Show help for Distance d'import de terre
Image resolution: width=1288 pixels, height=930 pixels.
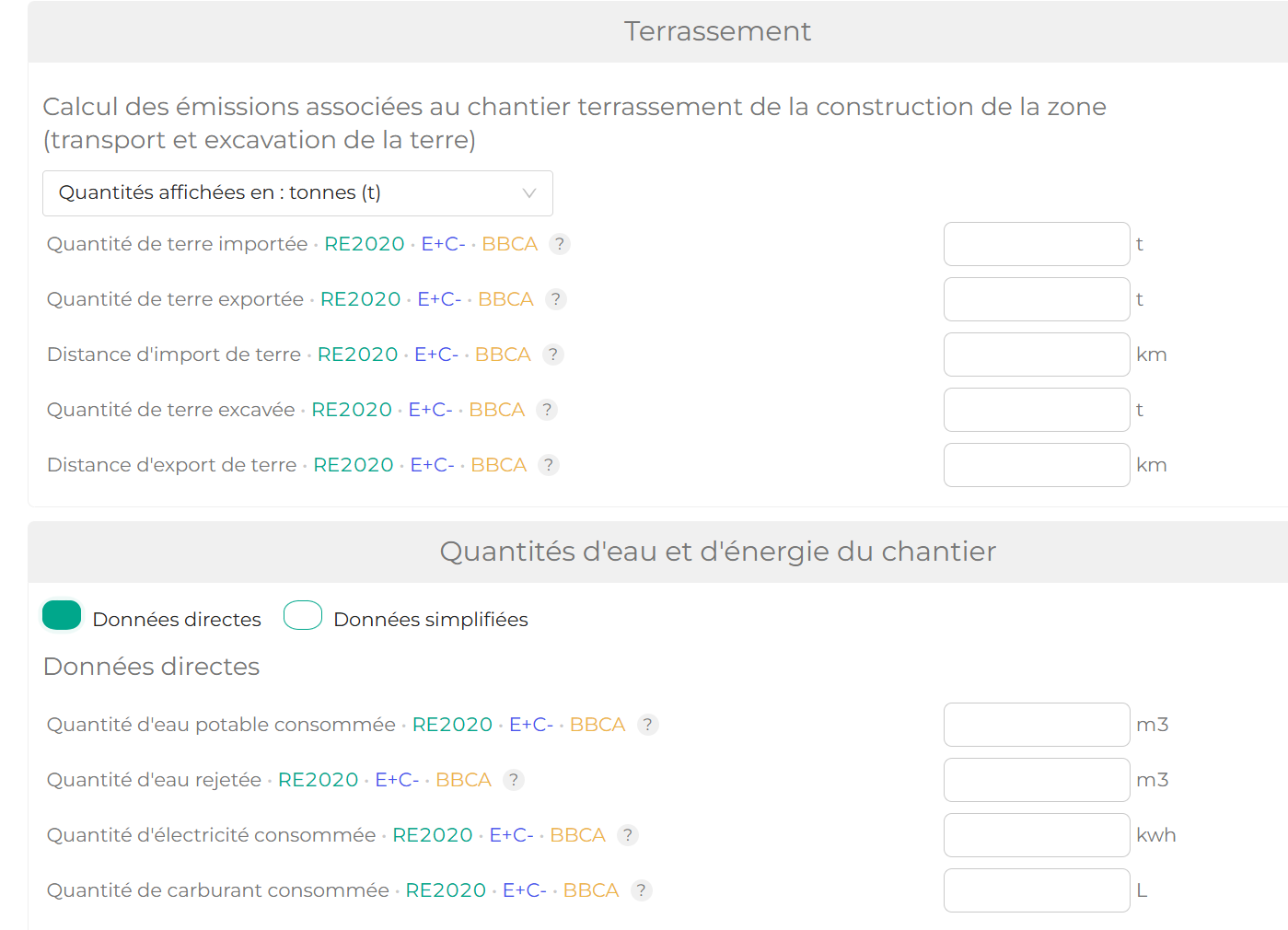(552, 355)
